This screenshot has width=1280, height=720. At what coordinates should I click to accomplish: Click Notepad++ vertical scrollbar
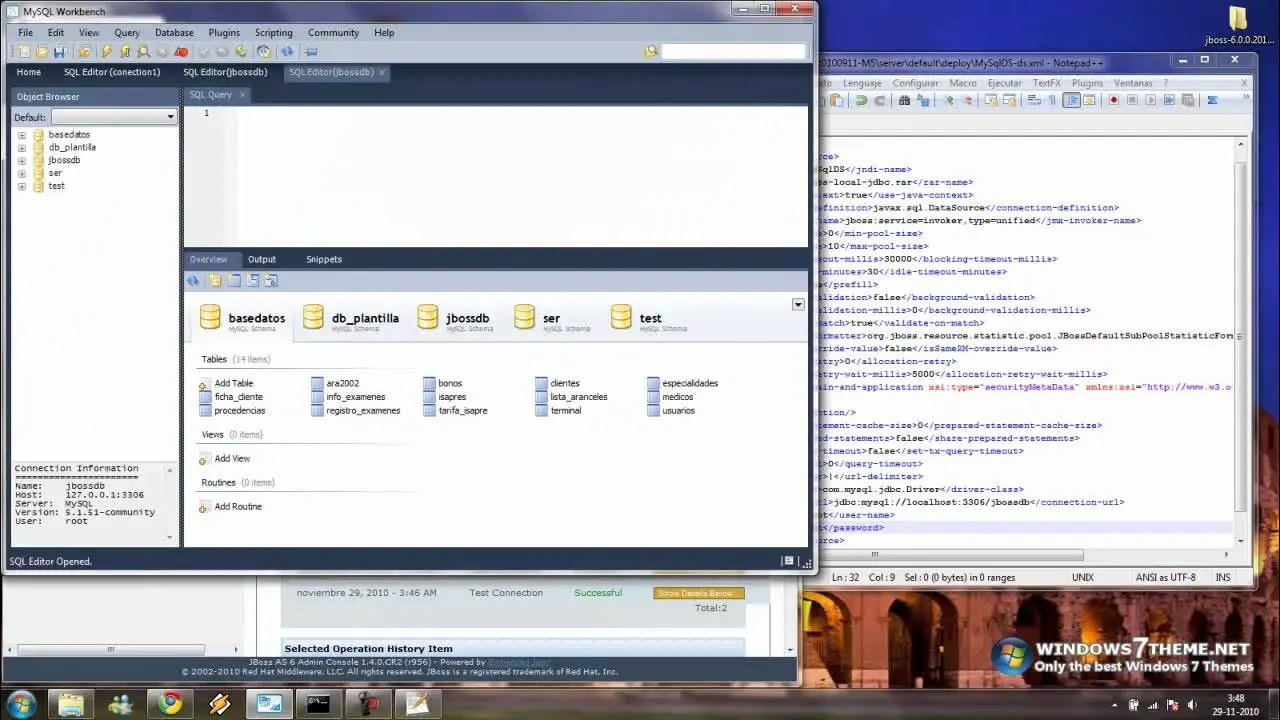tap(1243, 340)
